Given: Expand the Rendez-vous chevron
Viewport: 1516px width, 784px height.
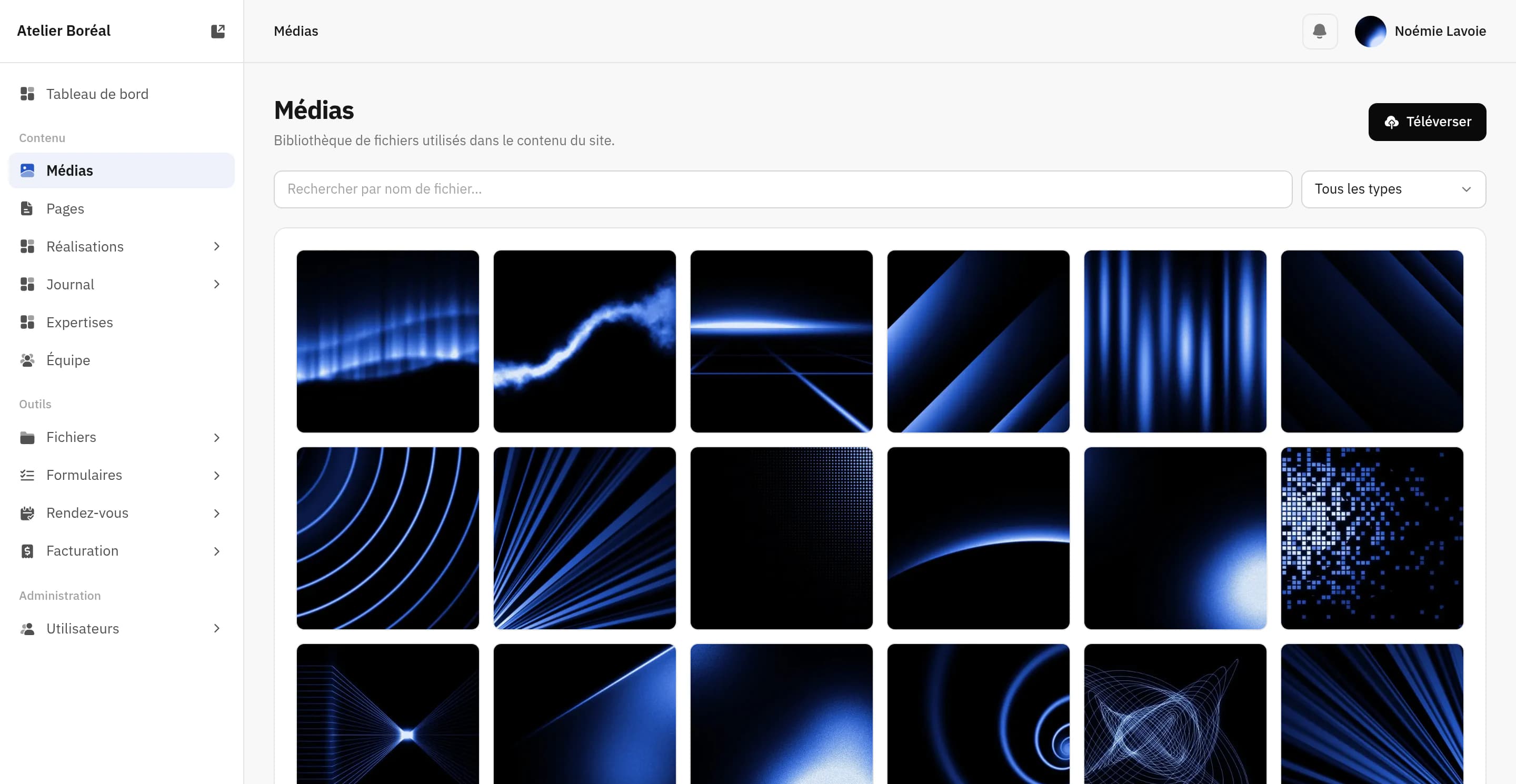Looking at the screenshot, I should coord(216,514).
